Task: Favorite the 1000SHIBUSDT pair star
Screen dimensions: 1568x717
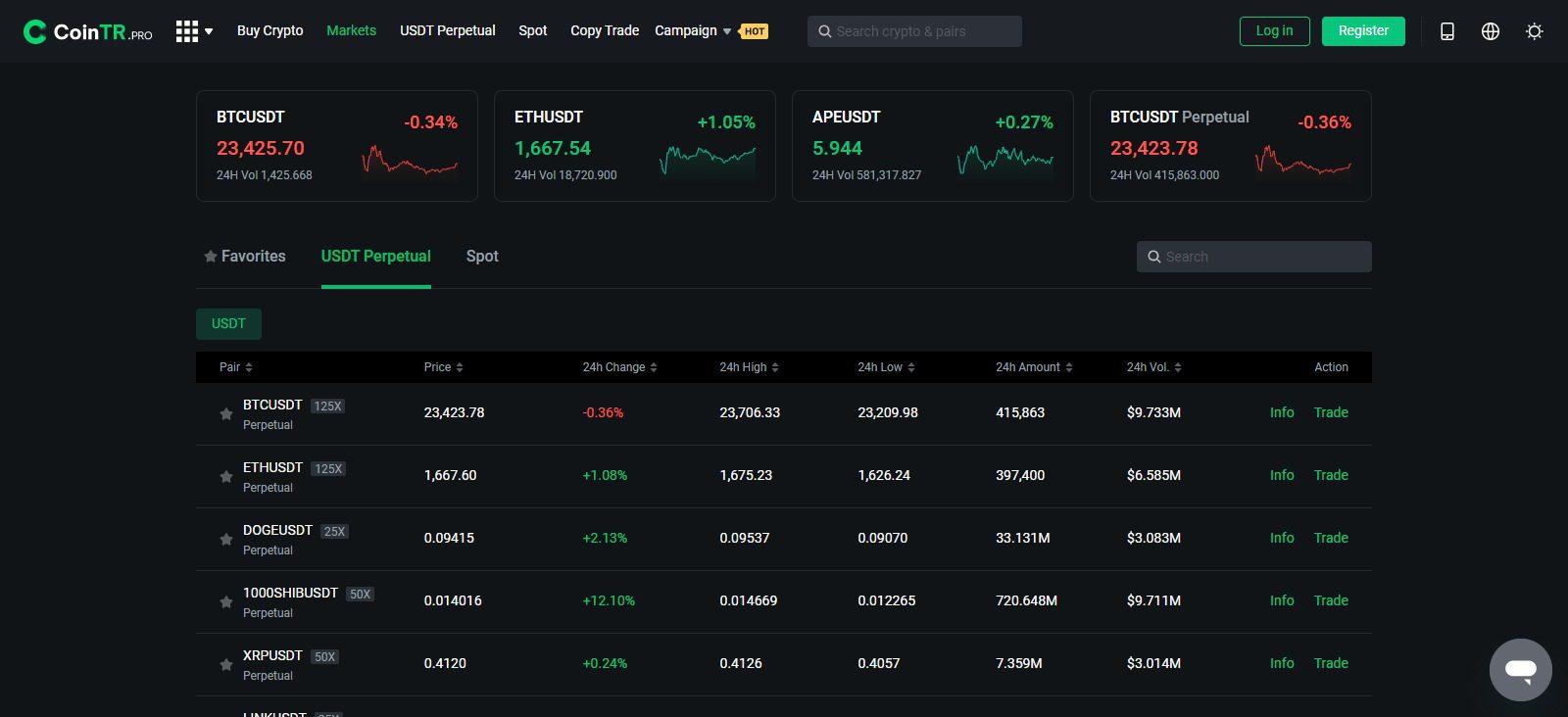Action: 226,601
